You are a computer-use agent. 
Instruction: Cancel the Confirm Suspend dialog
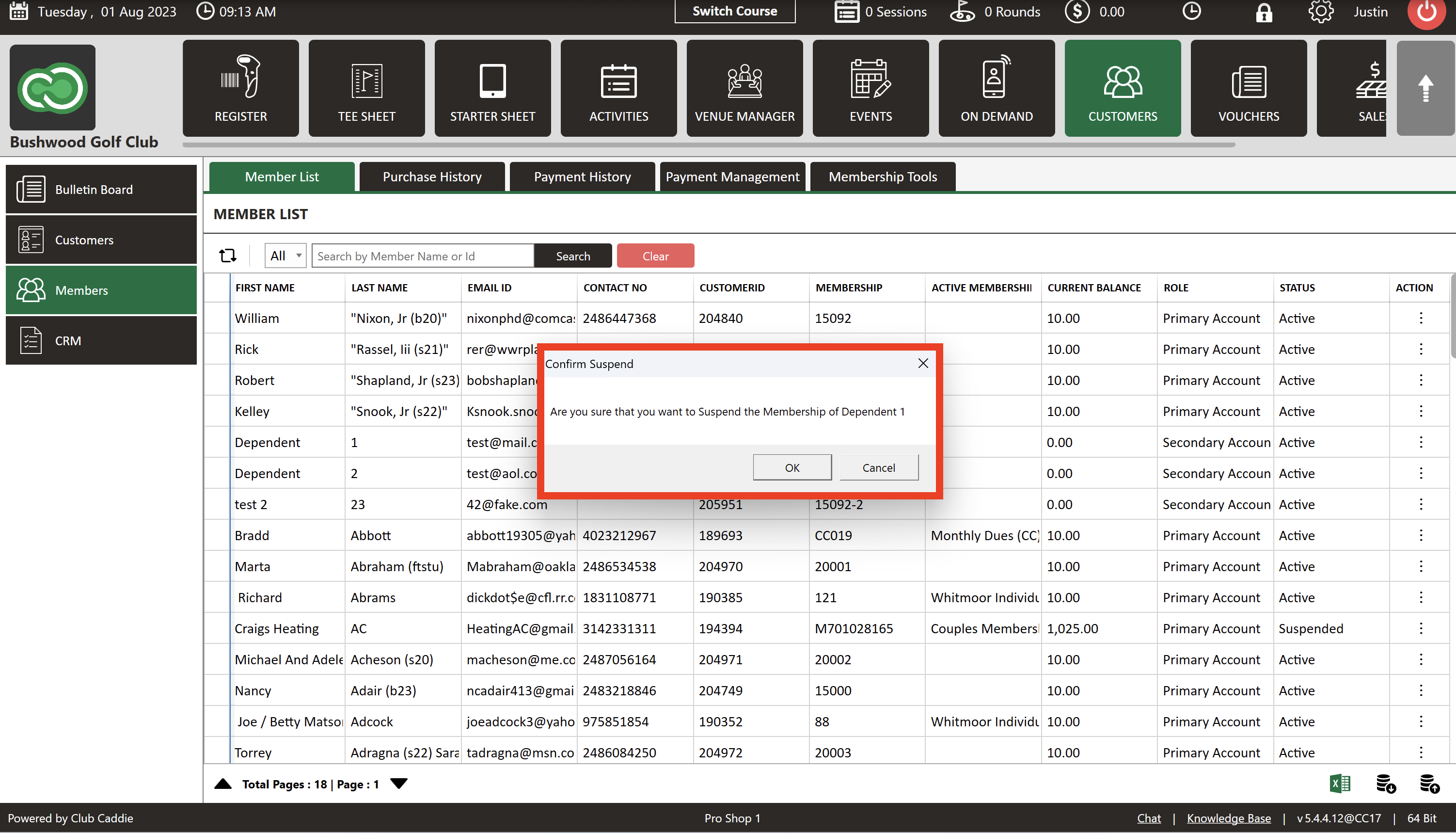(878, 467)
